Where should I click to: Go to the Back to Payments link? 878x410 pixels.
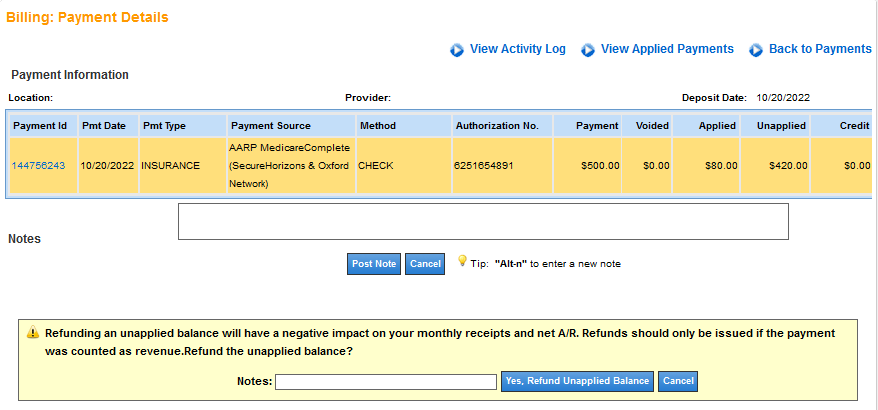[x=819, y=49]
